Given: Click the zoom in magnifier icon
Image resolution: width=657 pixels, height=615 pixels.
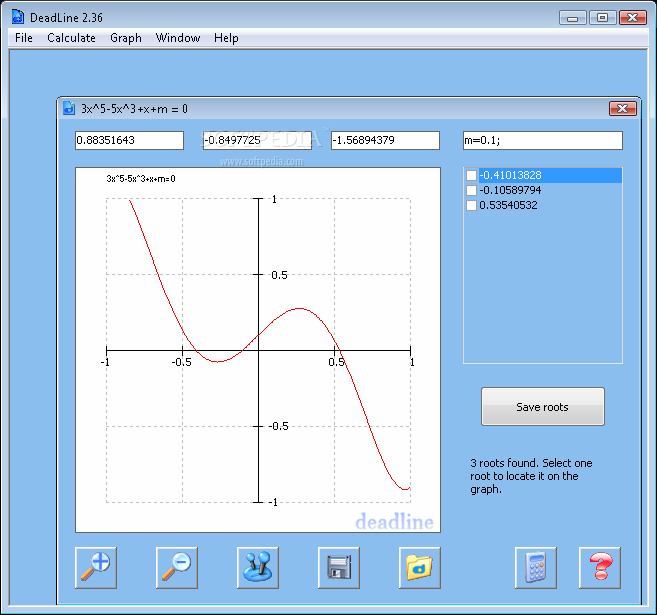Looking at the screenshot, I should click(x=96, y=568).
